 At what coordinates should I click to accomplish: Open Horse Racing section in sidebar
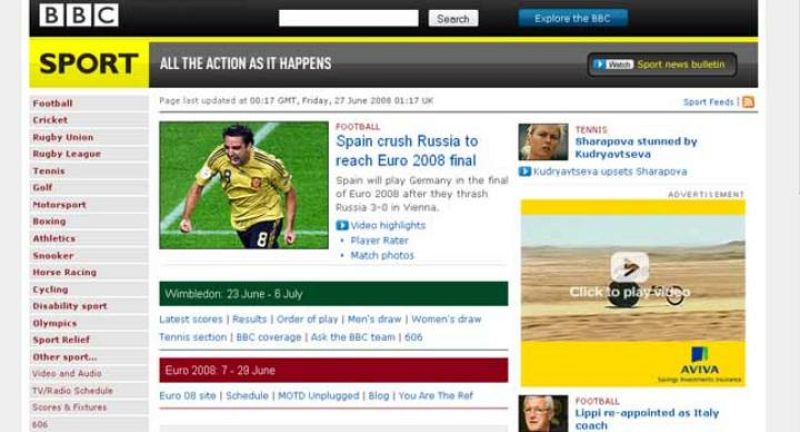[64, 272]
